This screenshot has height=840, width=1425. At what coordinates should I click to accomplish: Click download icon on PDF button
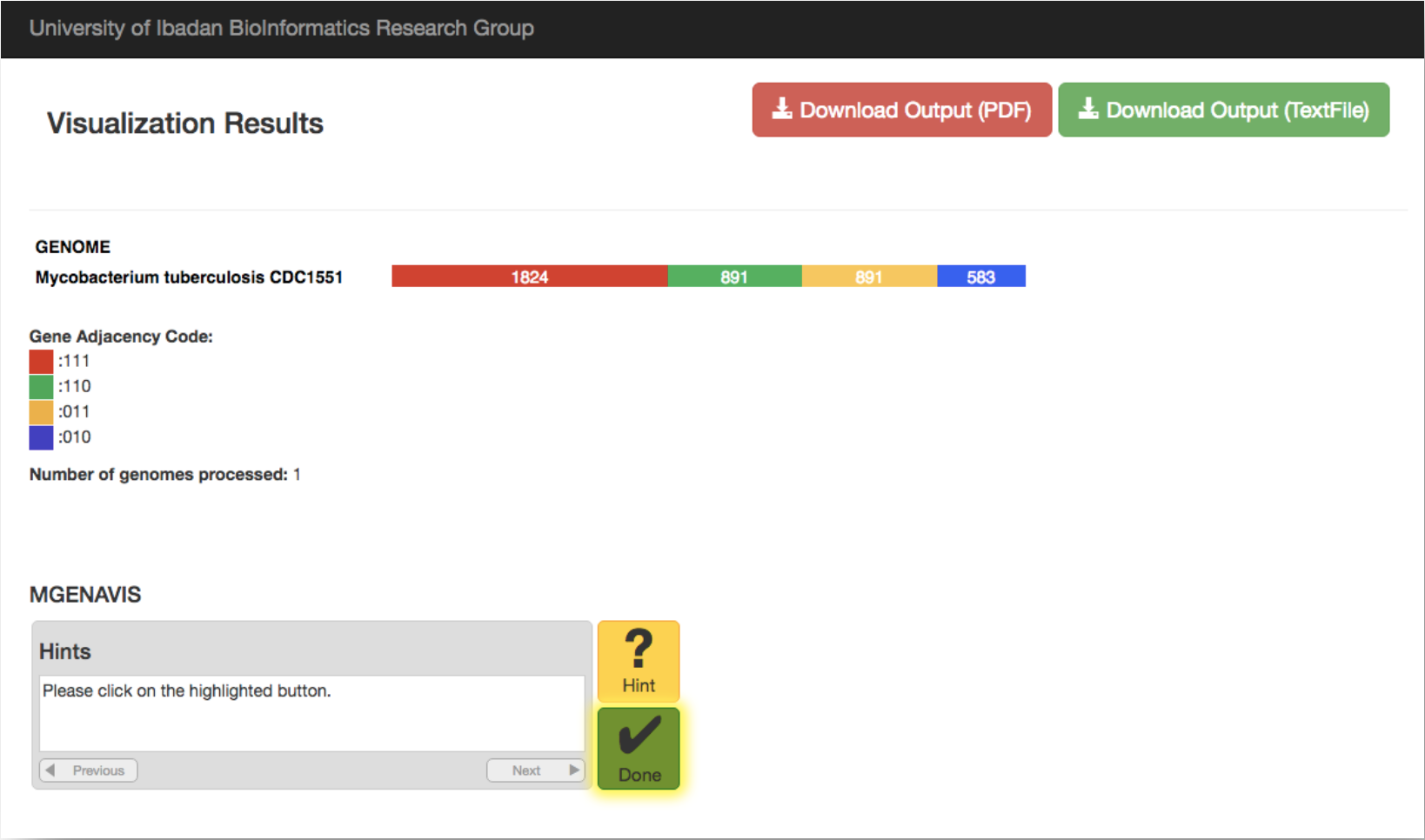782,109
